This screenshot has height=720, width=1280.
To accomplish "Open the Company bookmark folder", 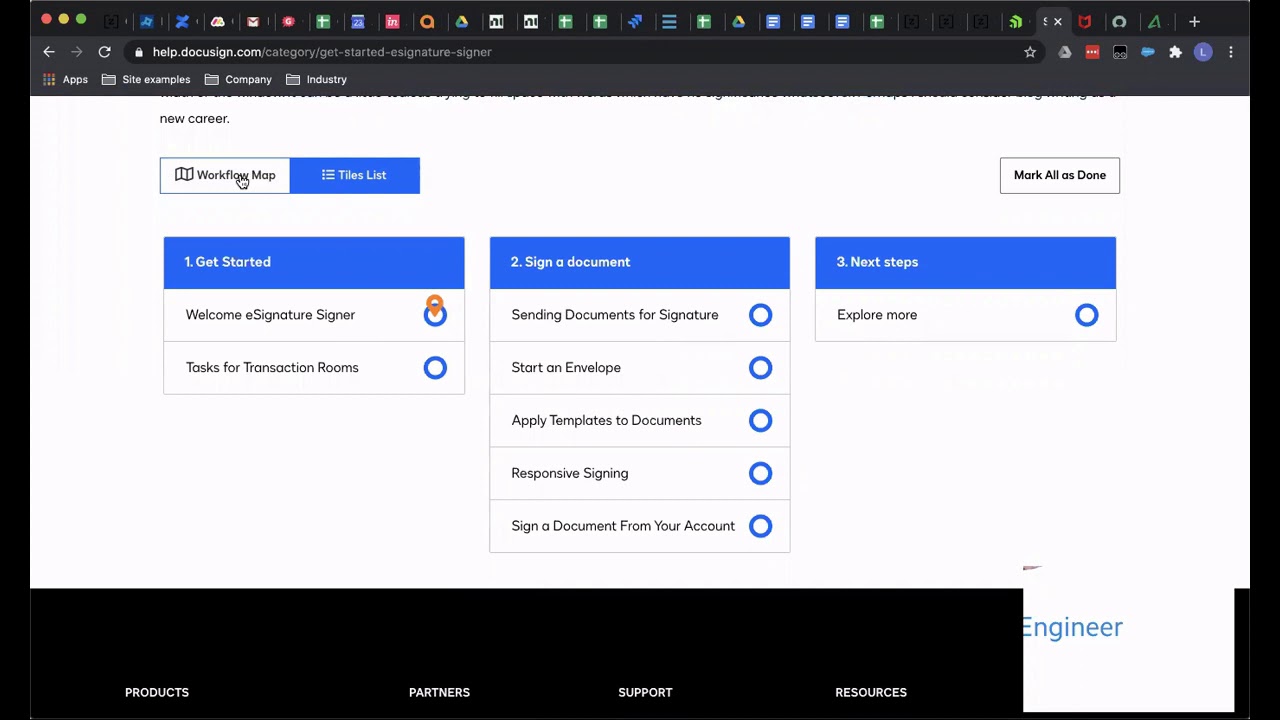I will 238,79.
